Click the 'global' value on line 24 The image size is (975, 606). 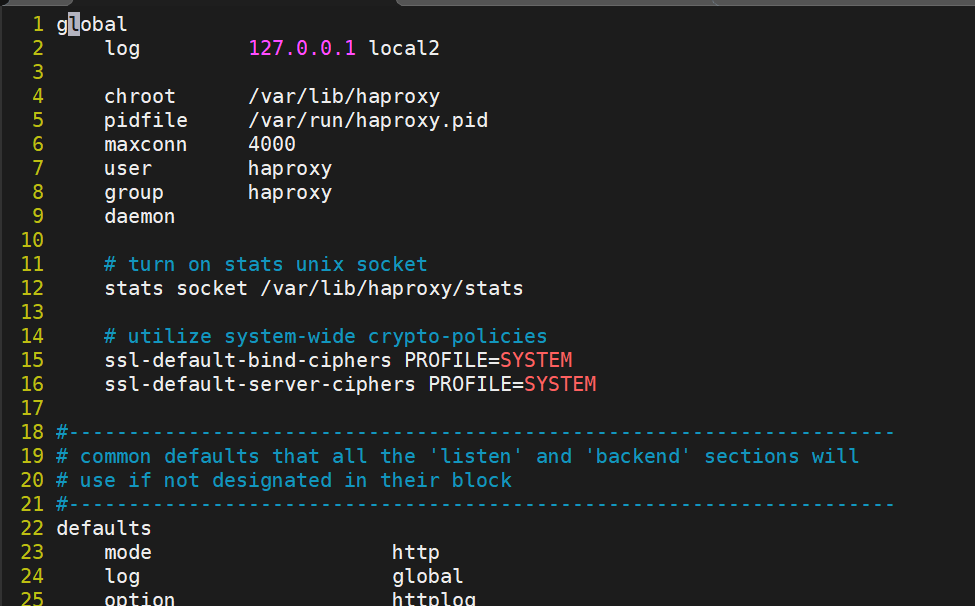click(428, 576)
